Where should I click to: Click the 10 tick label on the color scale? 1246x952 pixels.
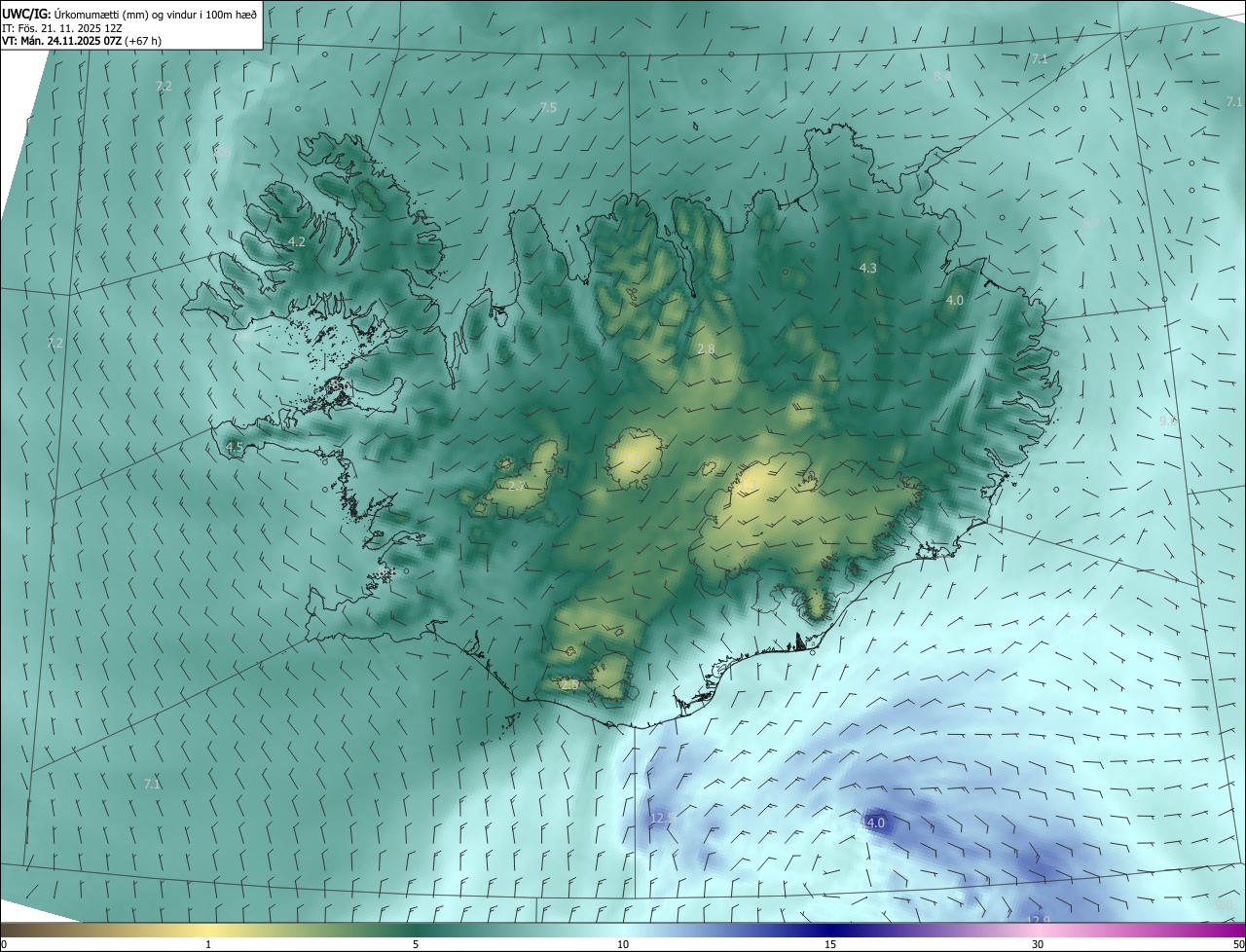coord(623,944)
